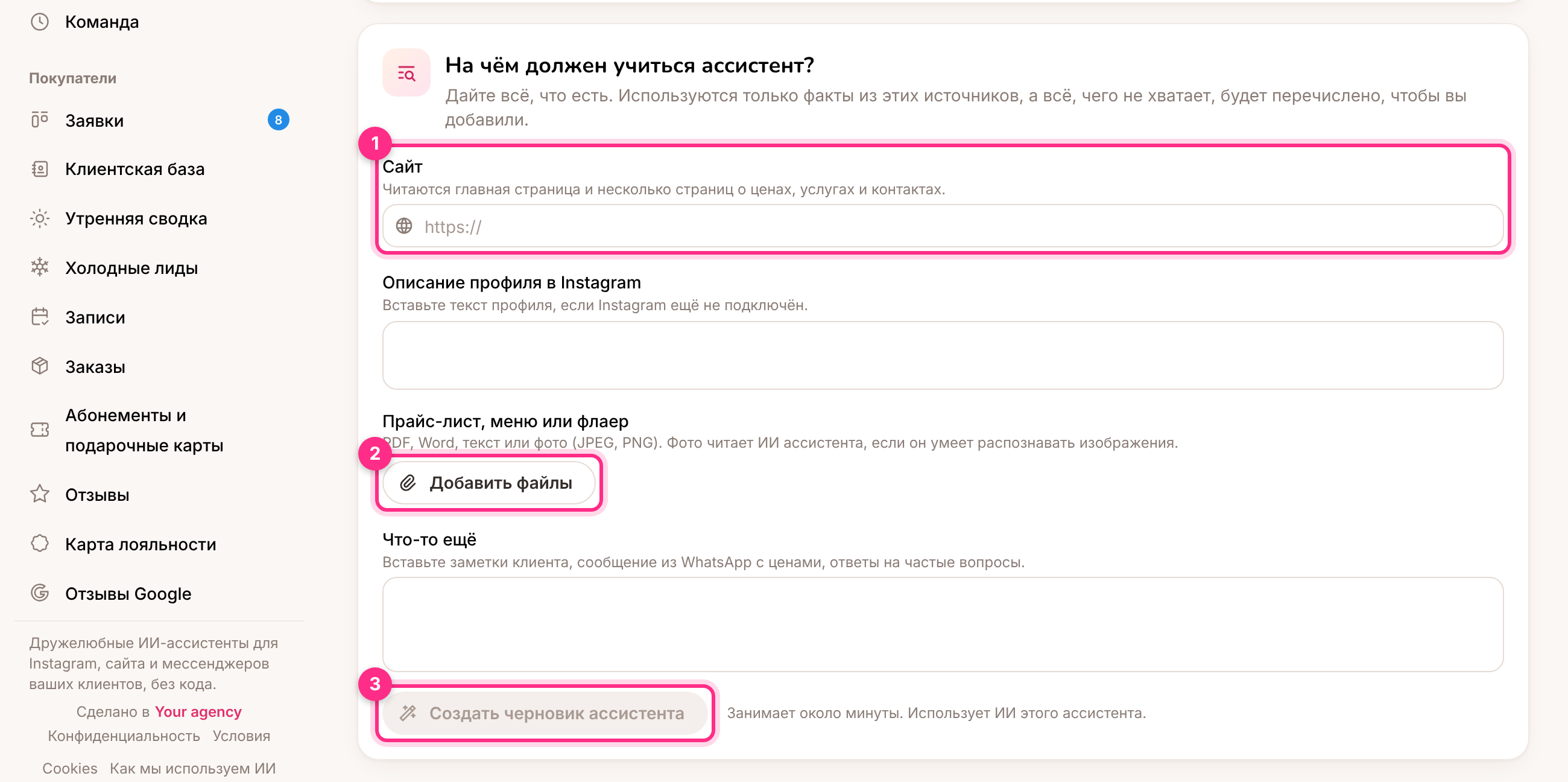Open Как мы используем ИИ link
This screenshot has width=1568, height=782.
tap(192, 768)
